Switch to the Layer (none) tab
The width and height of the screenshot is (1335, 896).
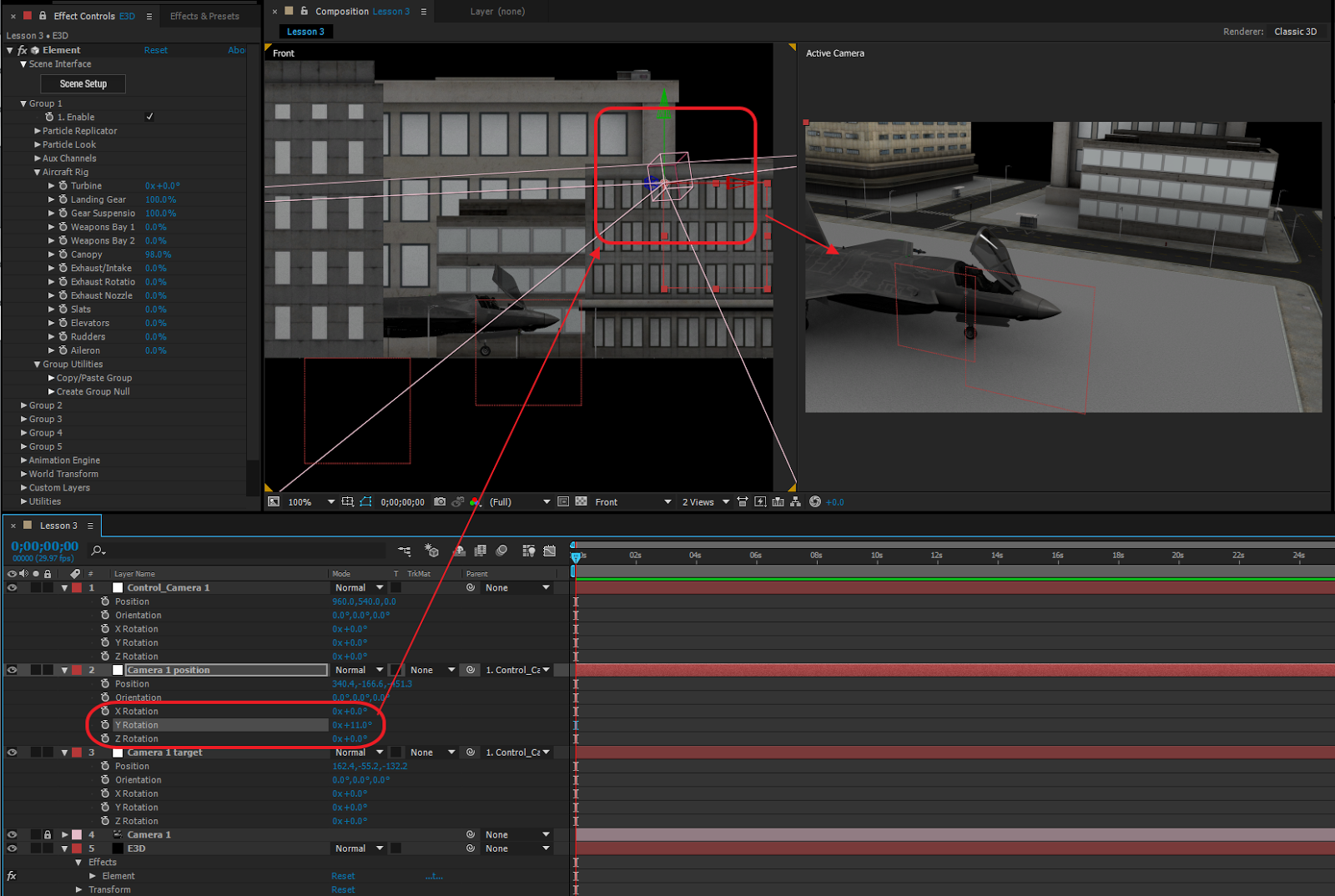pyautogui.click(x=497, y=11)
